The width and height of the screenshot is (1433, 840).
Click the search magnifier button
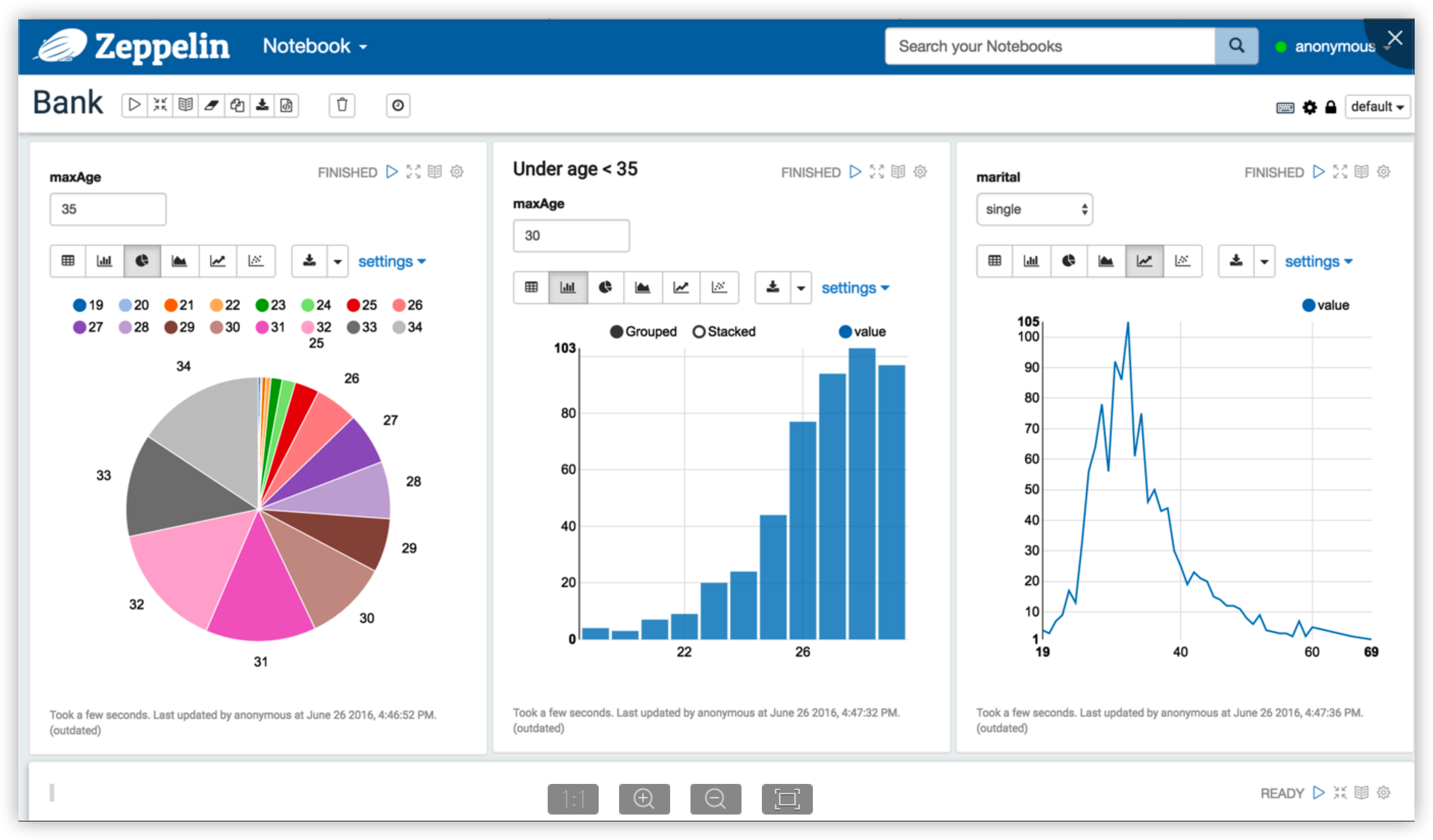(x=1236, y=46)
